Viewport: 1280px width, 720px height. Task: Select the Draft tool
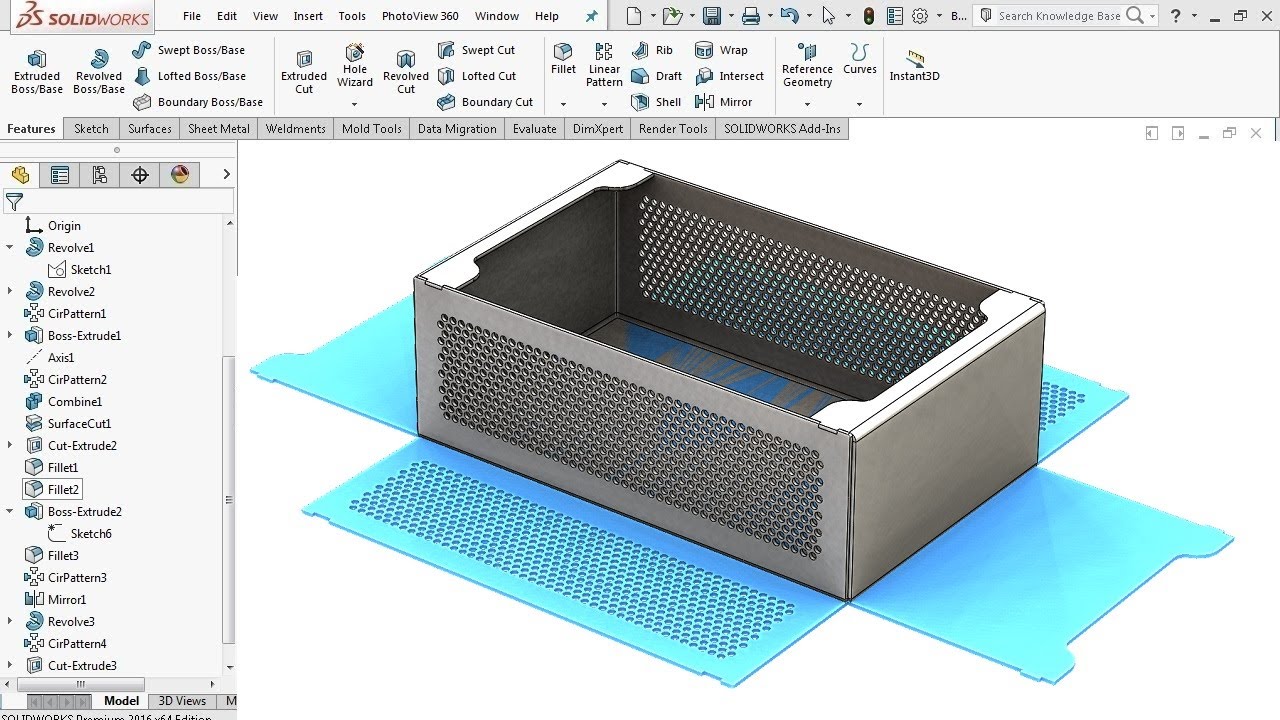pyautogui.click(x=657, y=76)
